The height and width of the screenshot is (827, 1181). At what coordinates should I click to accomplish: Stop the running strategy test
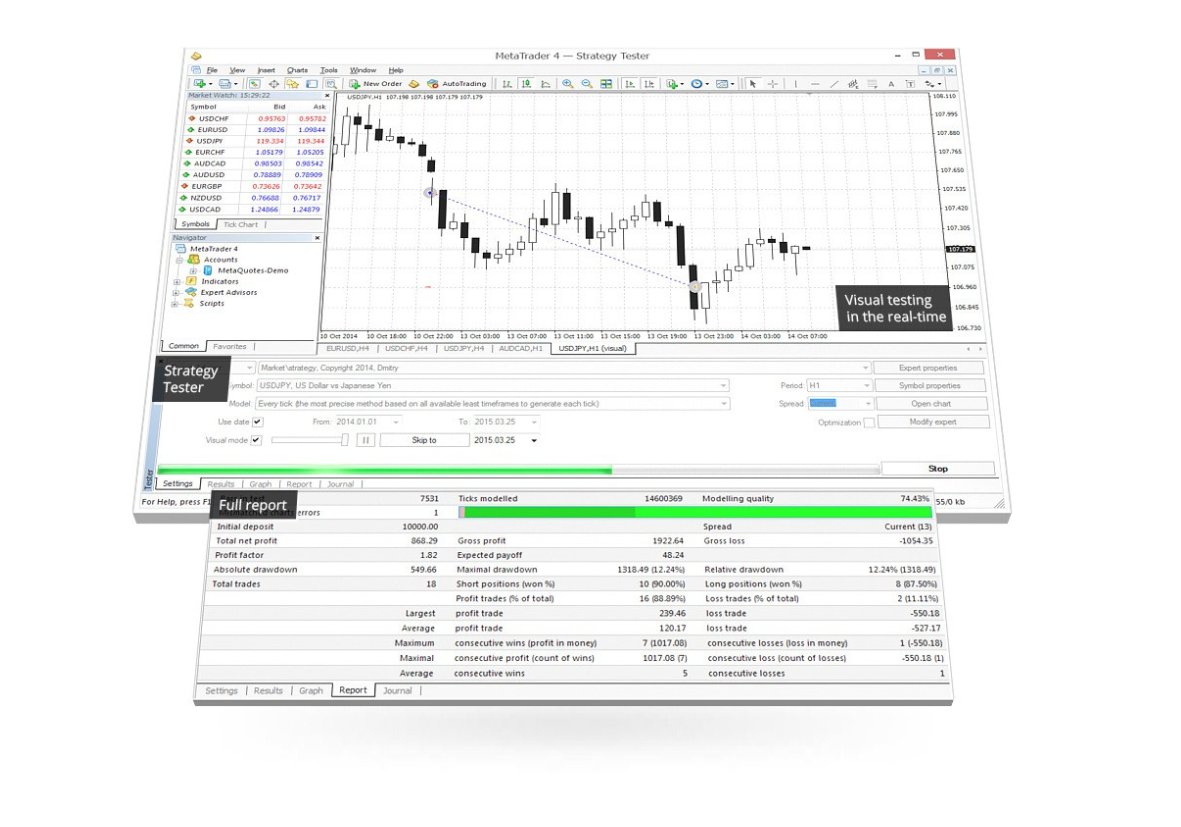point(938,468)
